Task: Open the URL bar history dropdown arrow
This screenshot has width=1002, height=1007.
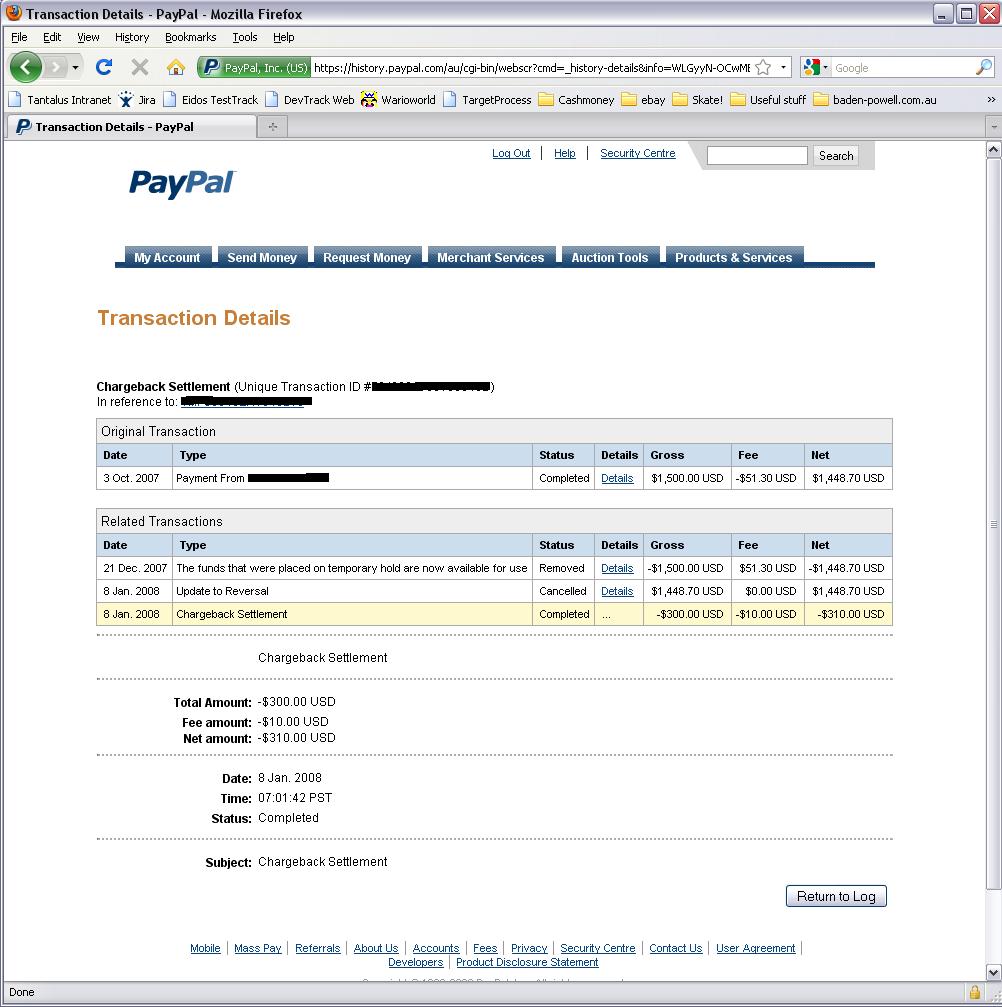Action: [783, 67]
